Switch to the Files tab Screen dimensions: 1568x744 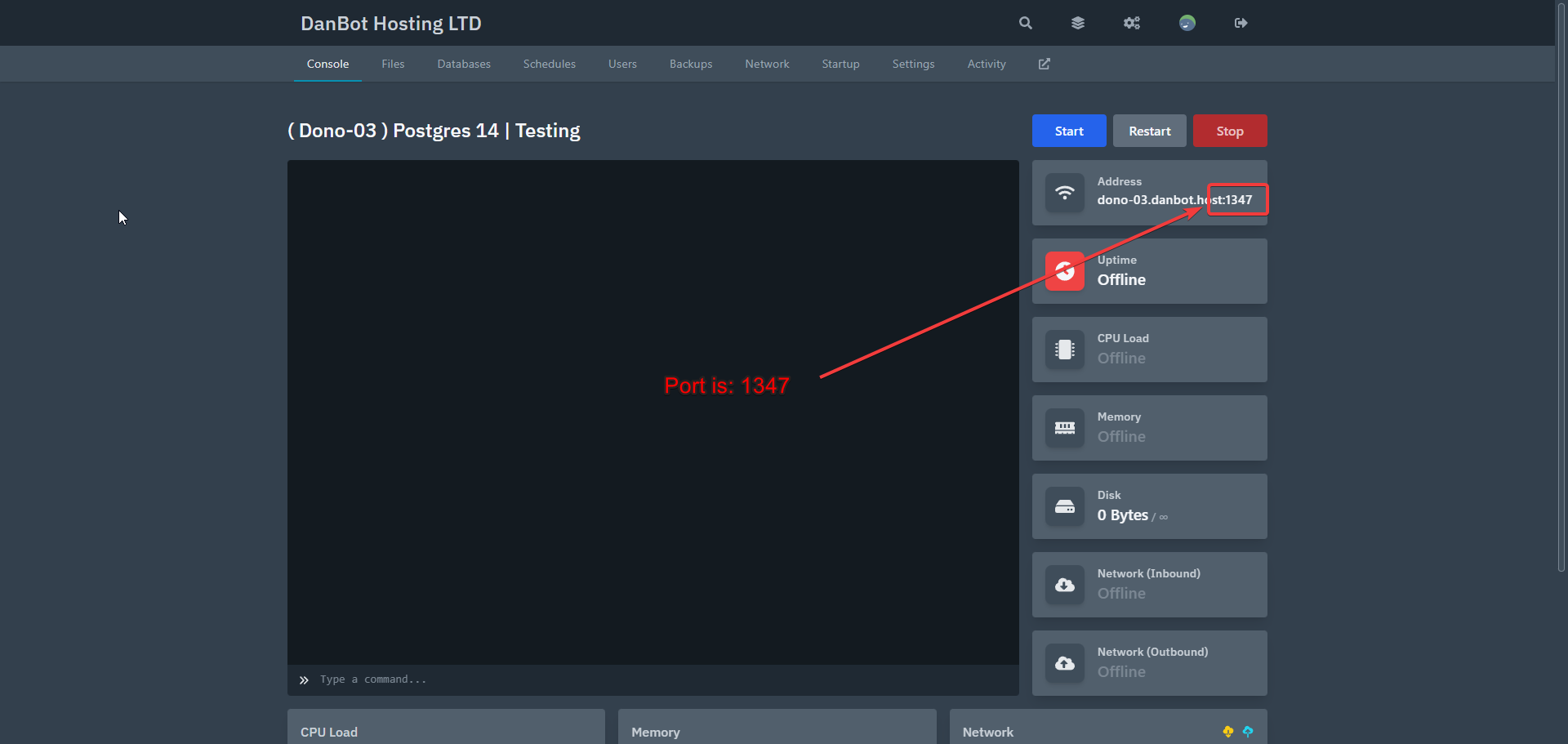[x=393, y=64]
